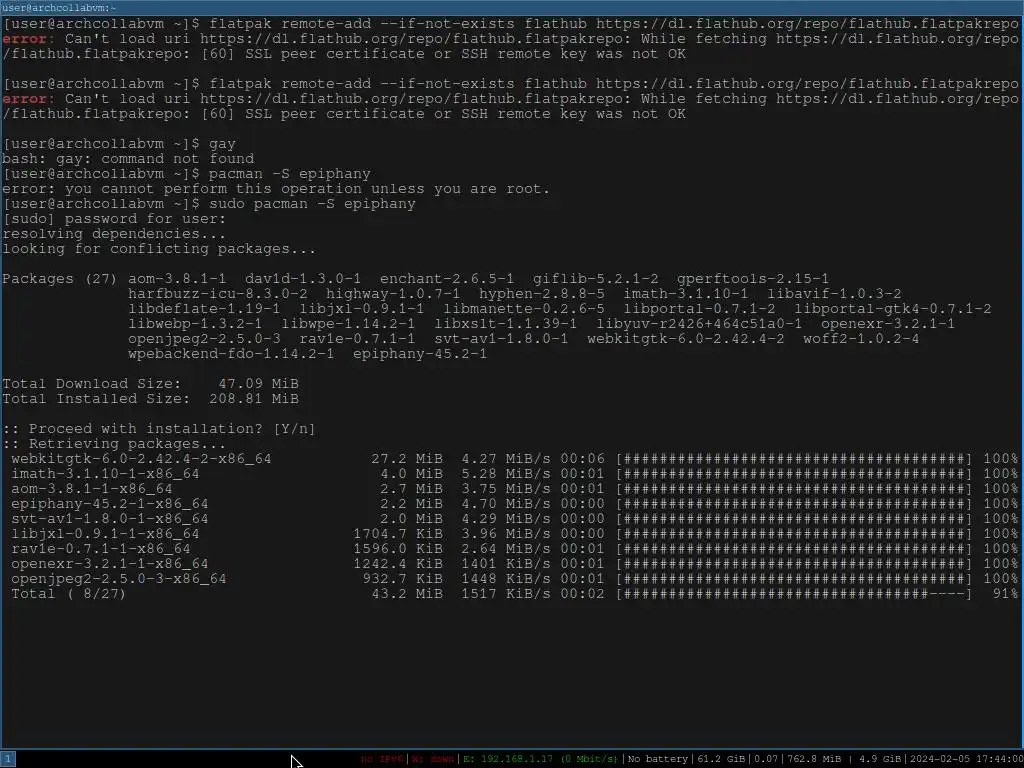
Task: Click package name 'harfbuzz-icu-8.3.0-2'
Action: 217,294
